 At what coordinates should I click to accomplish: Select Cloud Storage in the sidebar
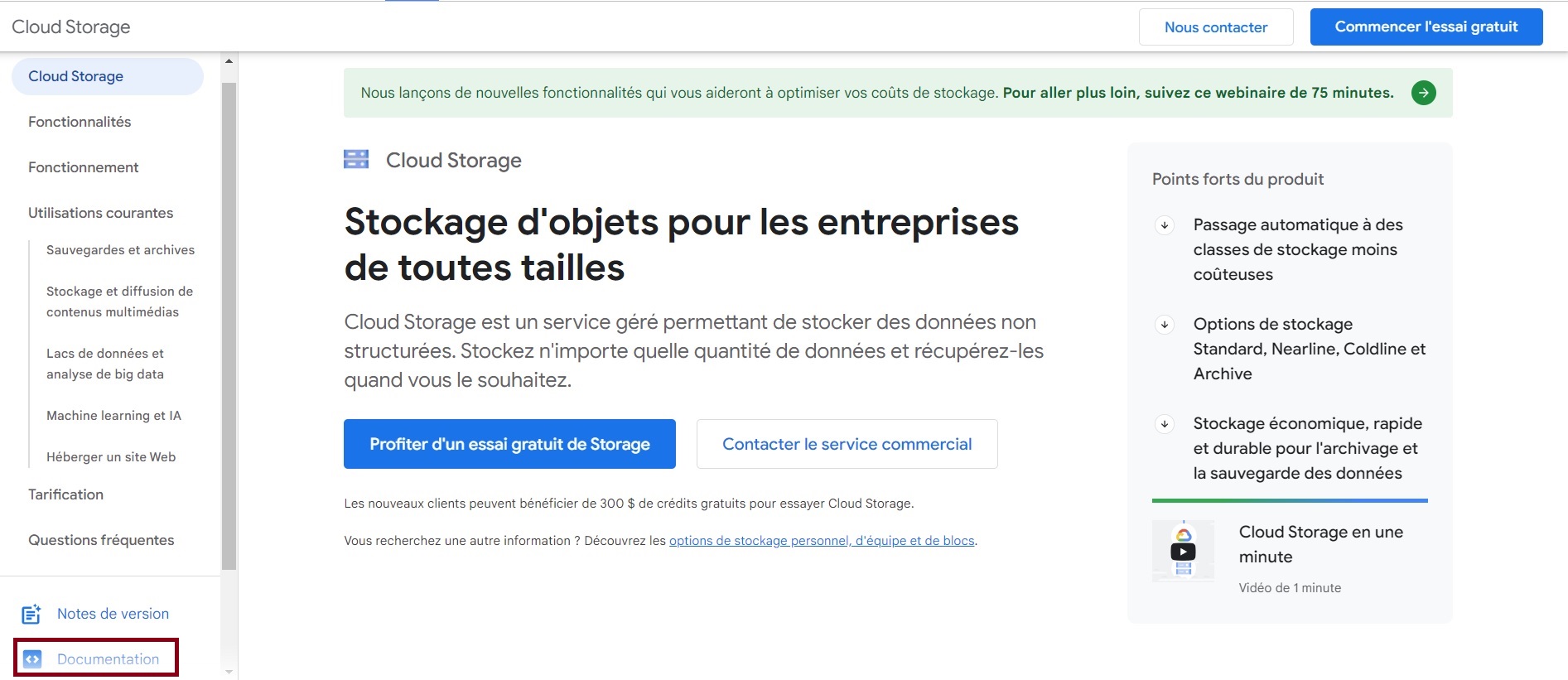[x=108, y=76]
